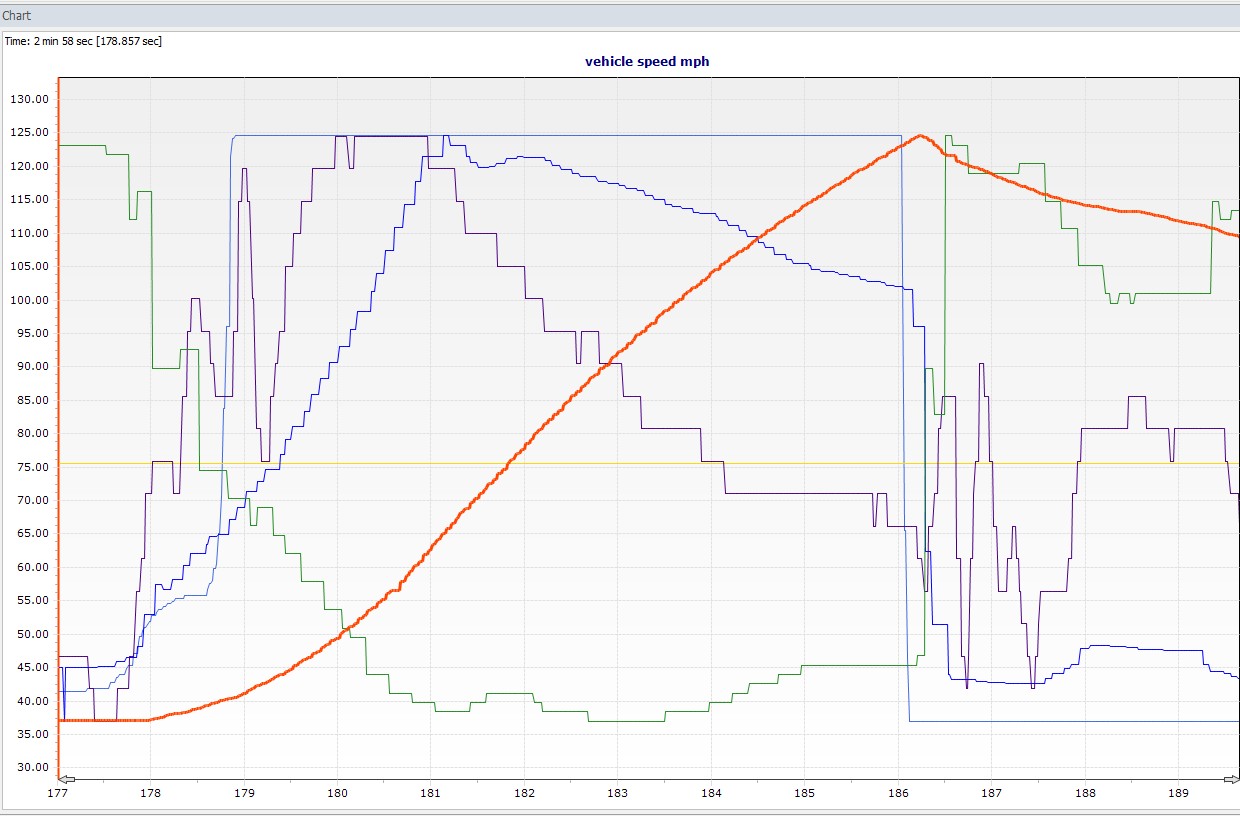Click the 65.00 y-axis label
The width and height of the screenshot is (1240, 816).
[33, 534]
